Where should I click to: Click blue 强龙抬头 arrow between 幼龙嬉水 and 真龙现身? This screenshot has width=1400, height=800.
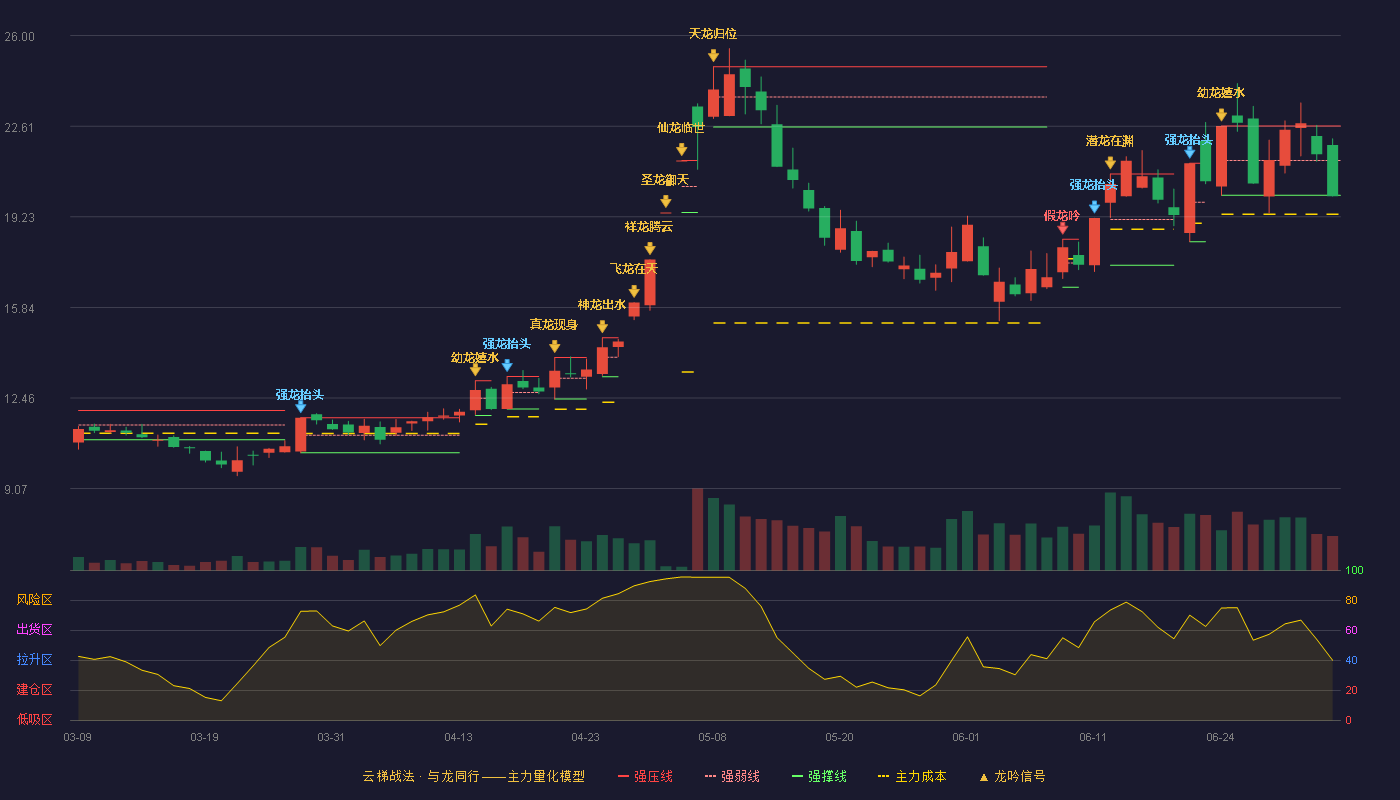507,366
